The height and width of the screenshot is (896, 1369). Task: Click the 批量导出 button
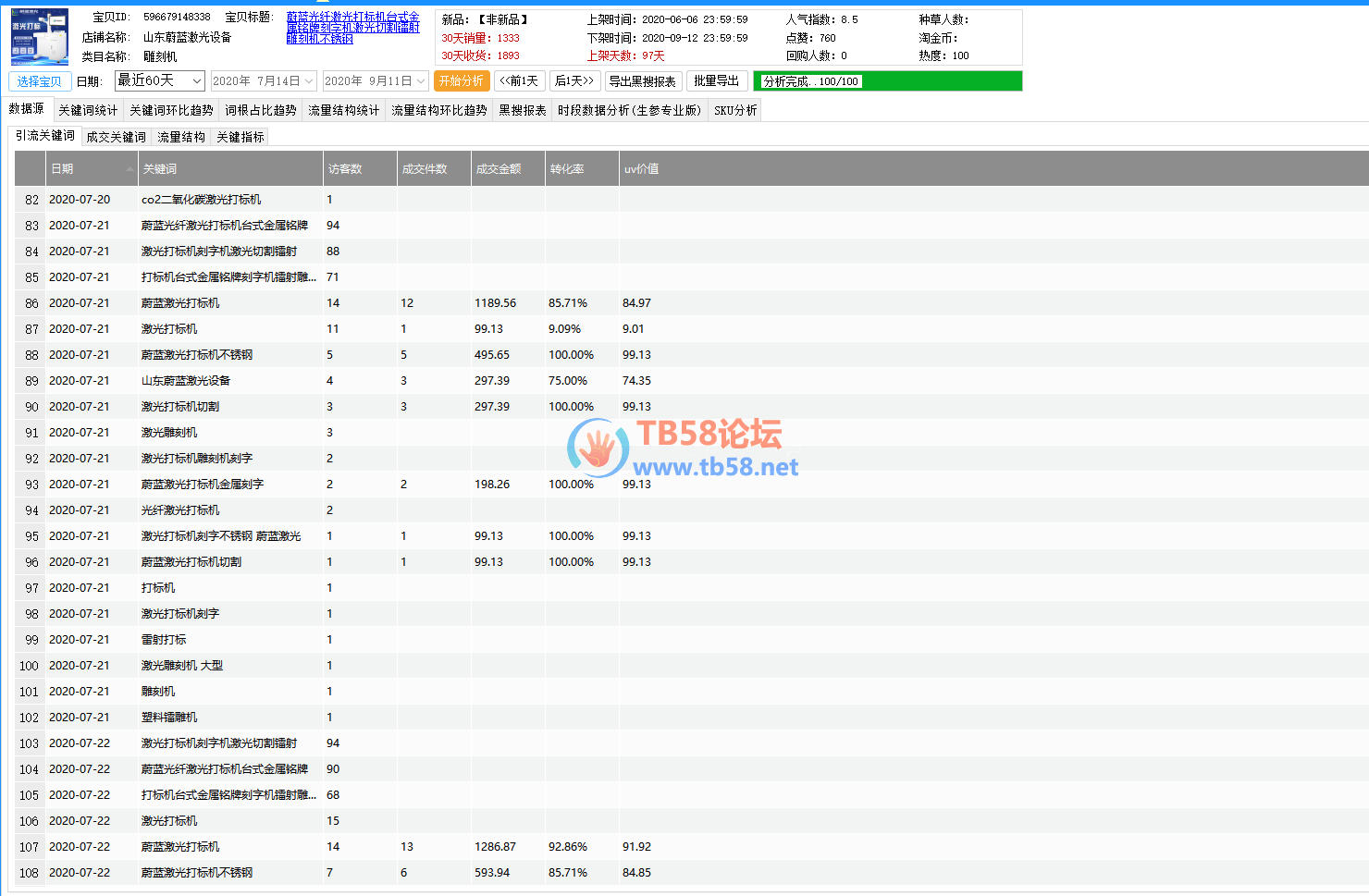[717, 81]
